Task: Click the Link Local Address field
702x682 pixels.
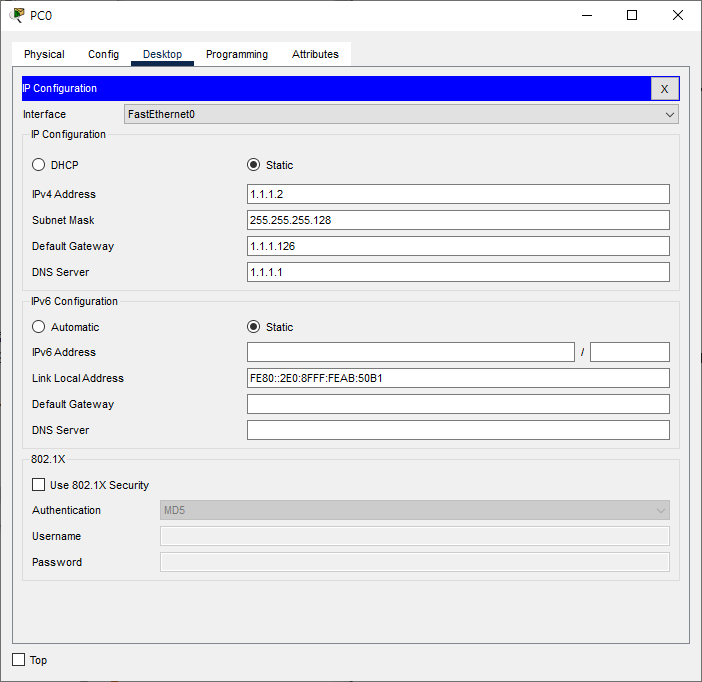Action: [x=458, y=378]
